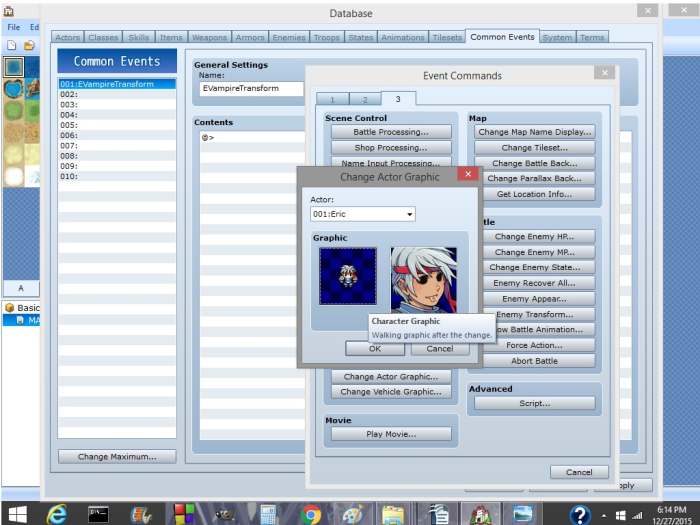Click the tray flag icon beside the signal bars
This screenshot has height=525, width=700.
click(x=621, y=516)
